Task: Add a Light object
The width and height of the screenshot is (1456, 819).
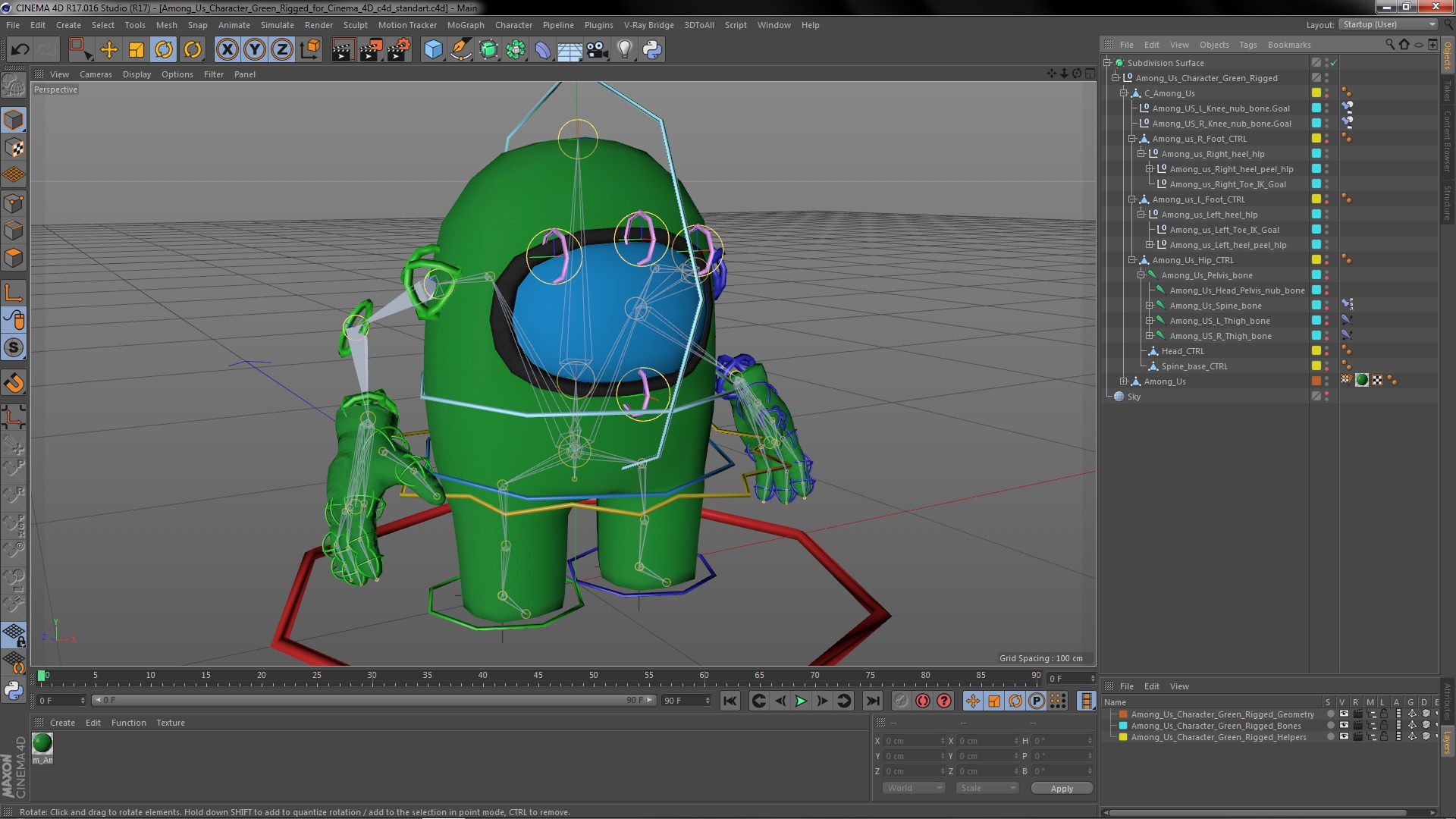Action: click(625, 50)
